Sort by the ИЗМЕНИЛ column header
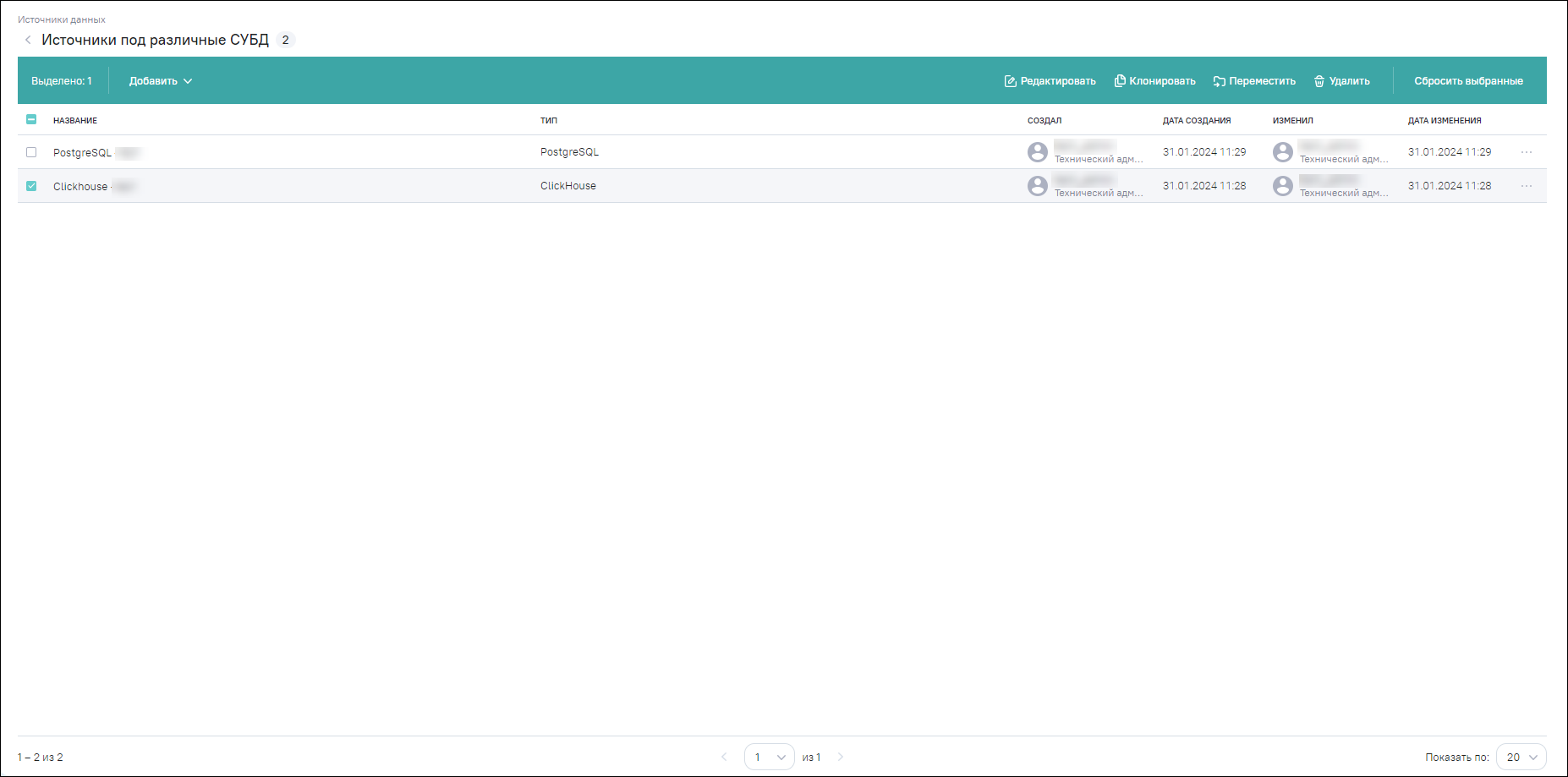This screenshot has height=777, width=1568. (x=1293, y=120)
